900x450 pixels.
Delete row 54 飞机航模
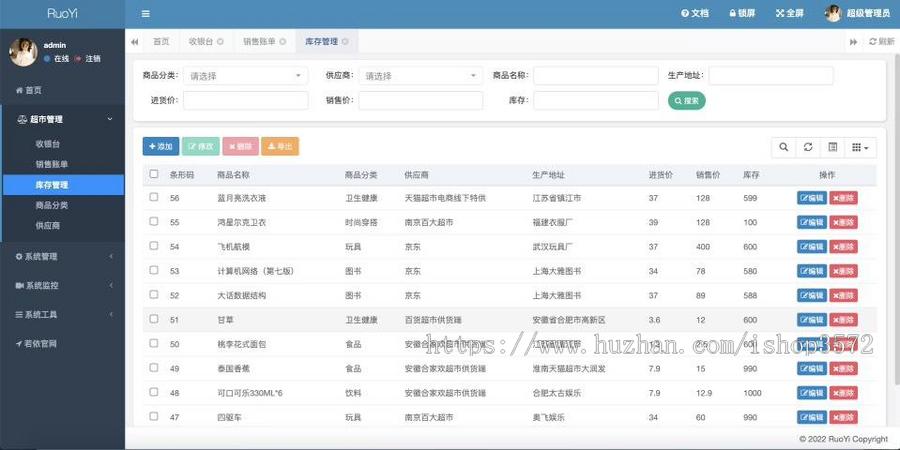pos(843,247)
